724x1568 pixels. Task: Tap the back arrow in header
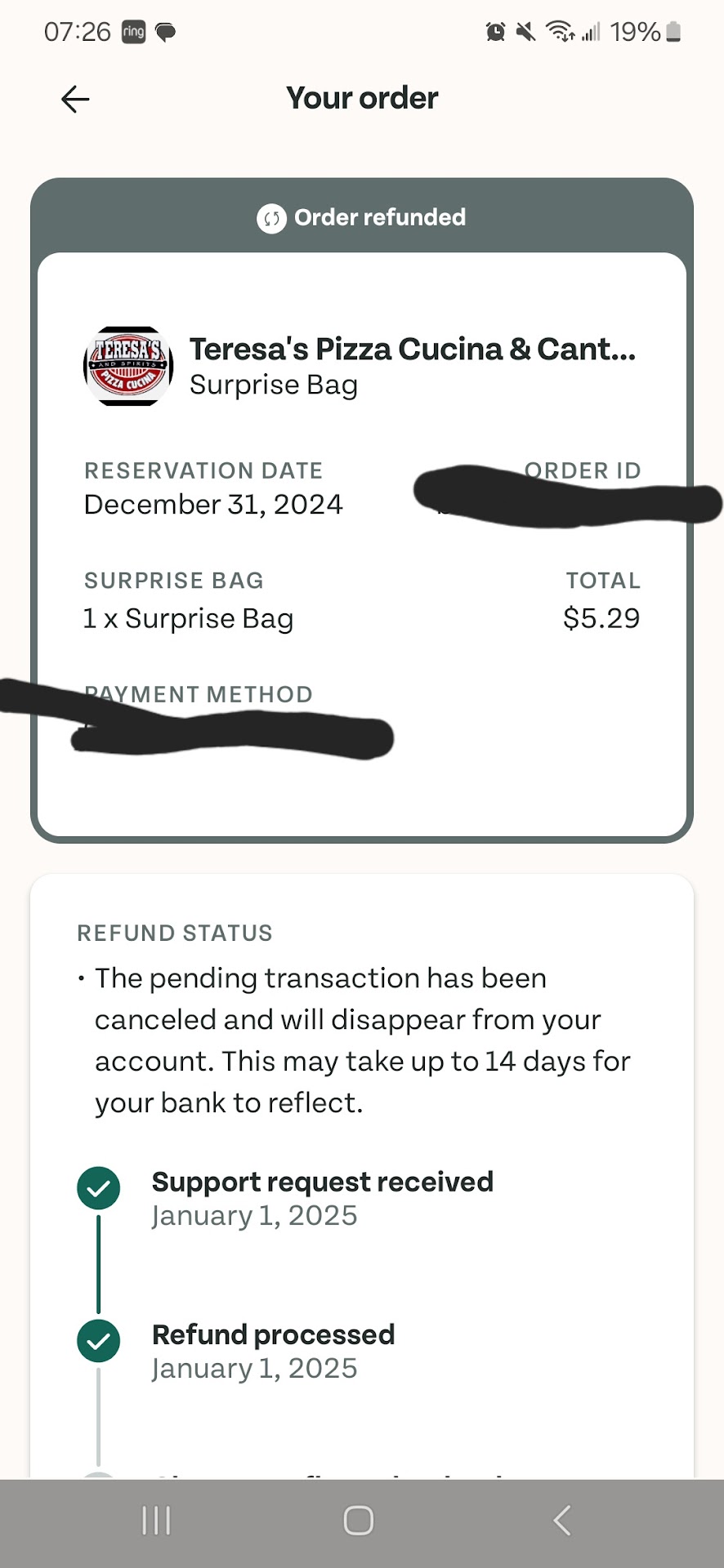(75, 99)
